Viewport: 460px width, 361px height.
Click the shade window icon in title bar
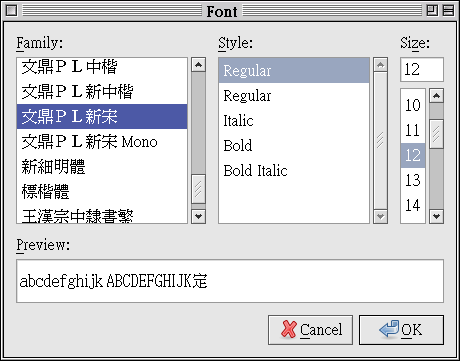coord(448,11)
